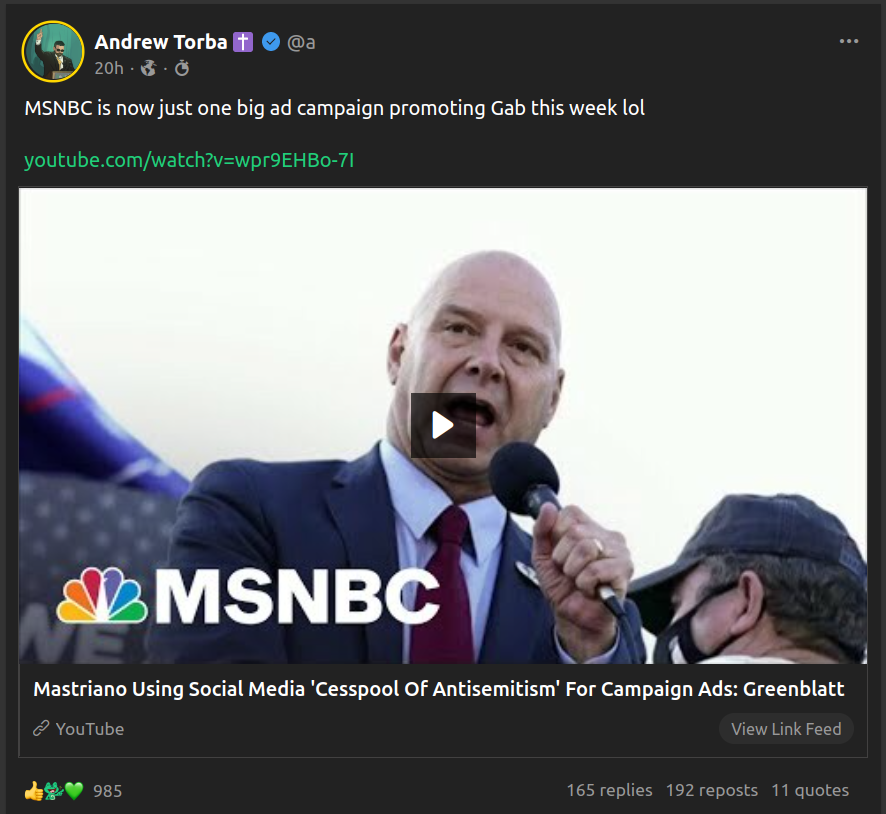Open the Andrew Torba display name

click(x=160, y=42)
